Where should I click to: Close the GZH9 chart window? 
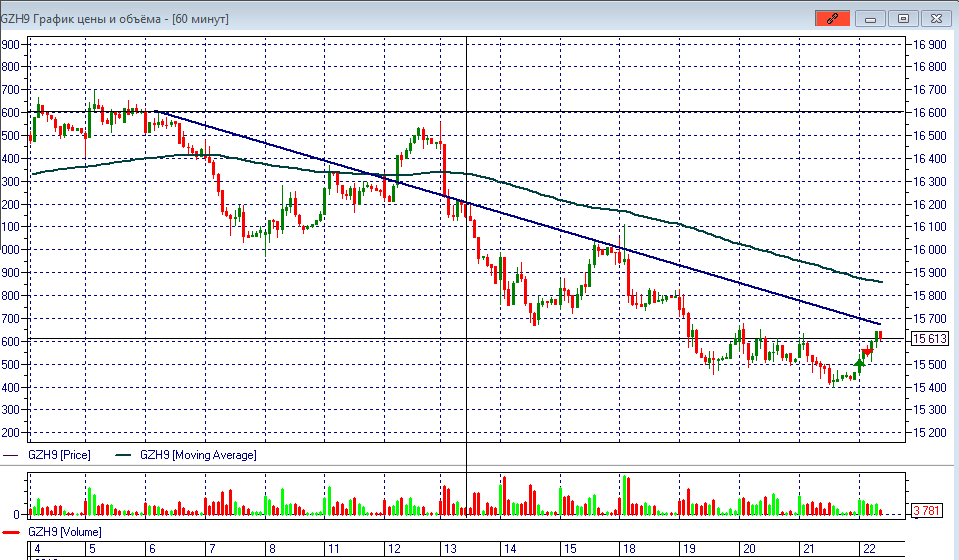coord(935,18)
